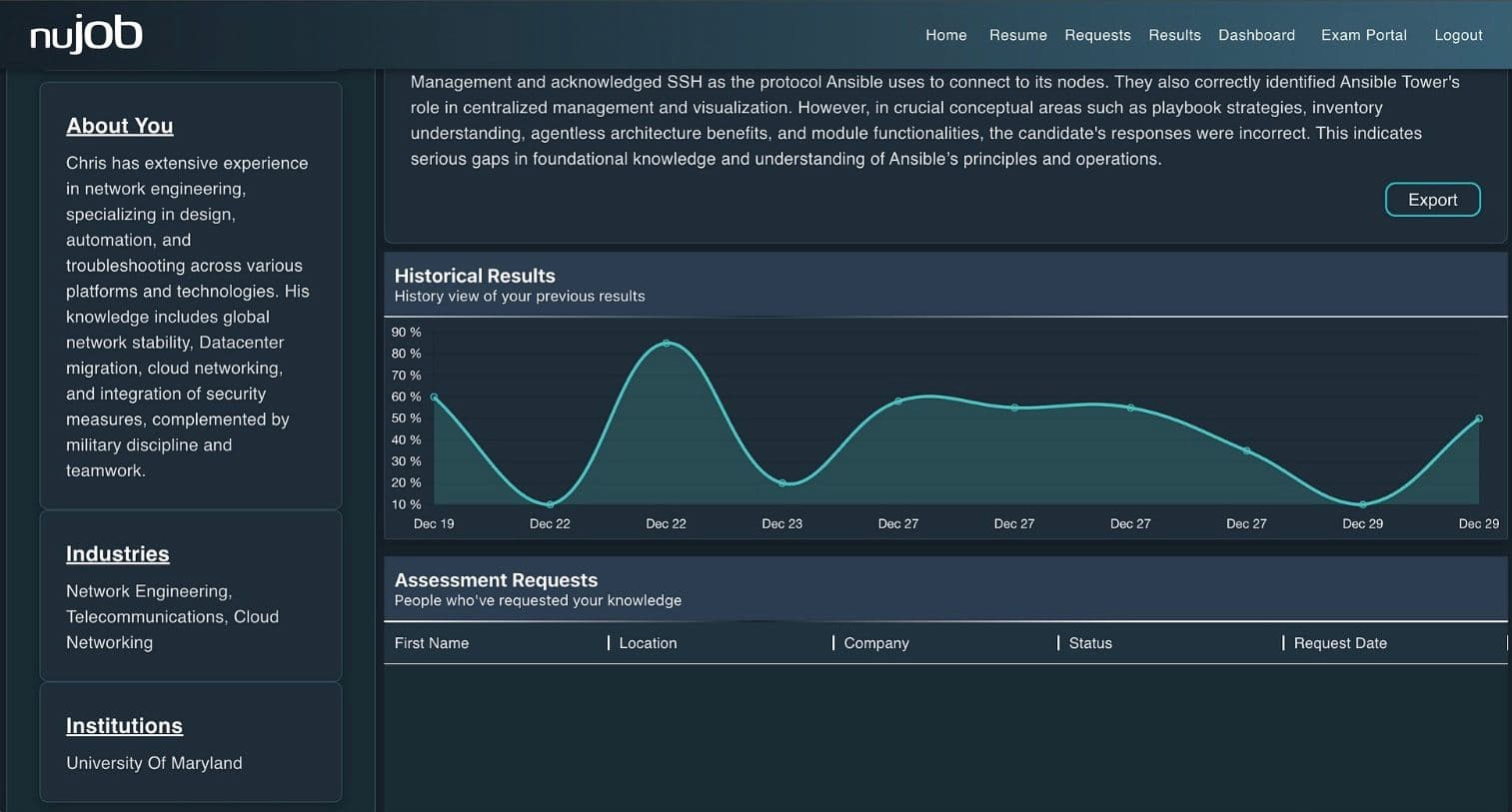Click the Location column header

648,643
